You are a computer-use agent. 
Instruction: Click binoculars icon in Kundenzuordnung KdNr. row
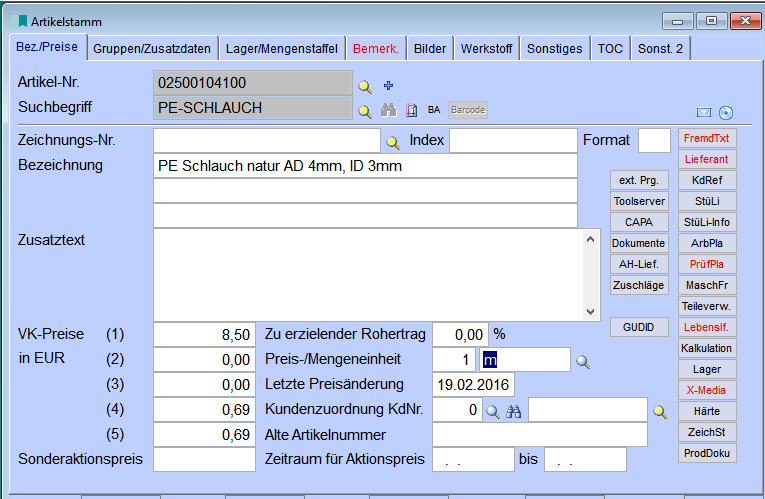tap(514, 410)
